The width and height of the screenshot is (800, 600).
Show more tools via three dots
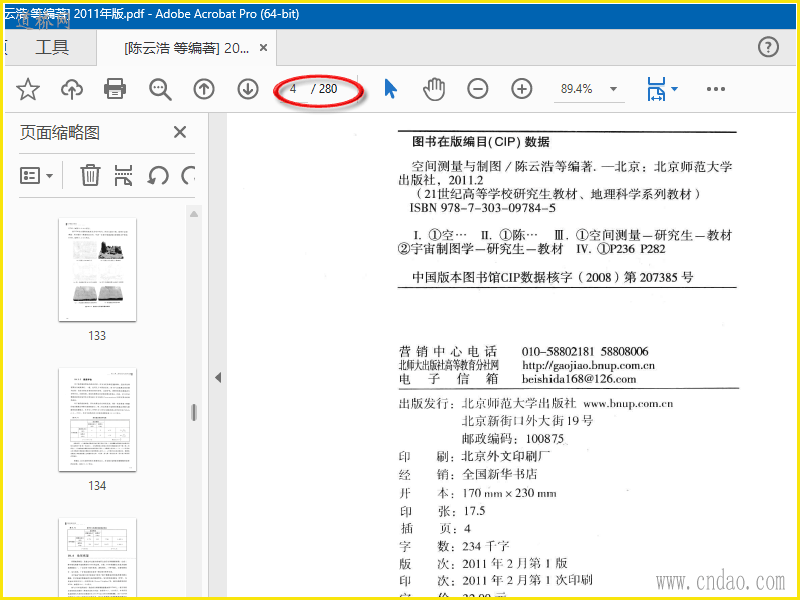(716, 89)
